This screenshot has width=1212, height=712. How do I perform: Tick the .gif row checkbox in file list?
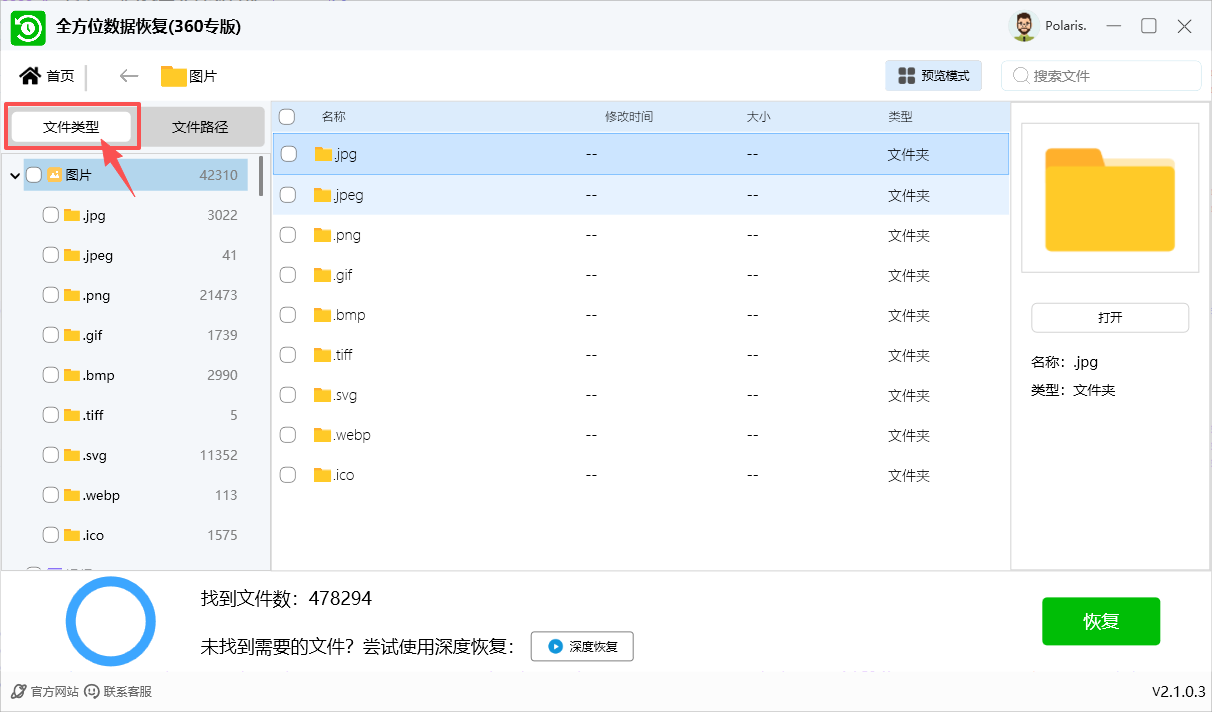pyautogui.click(x=288, y=275)
